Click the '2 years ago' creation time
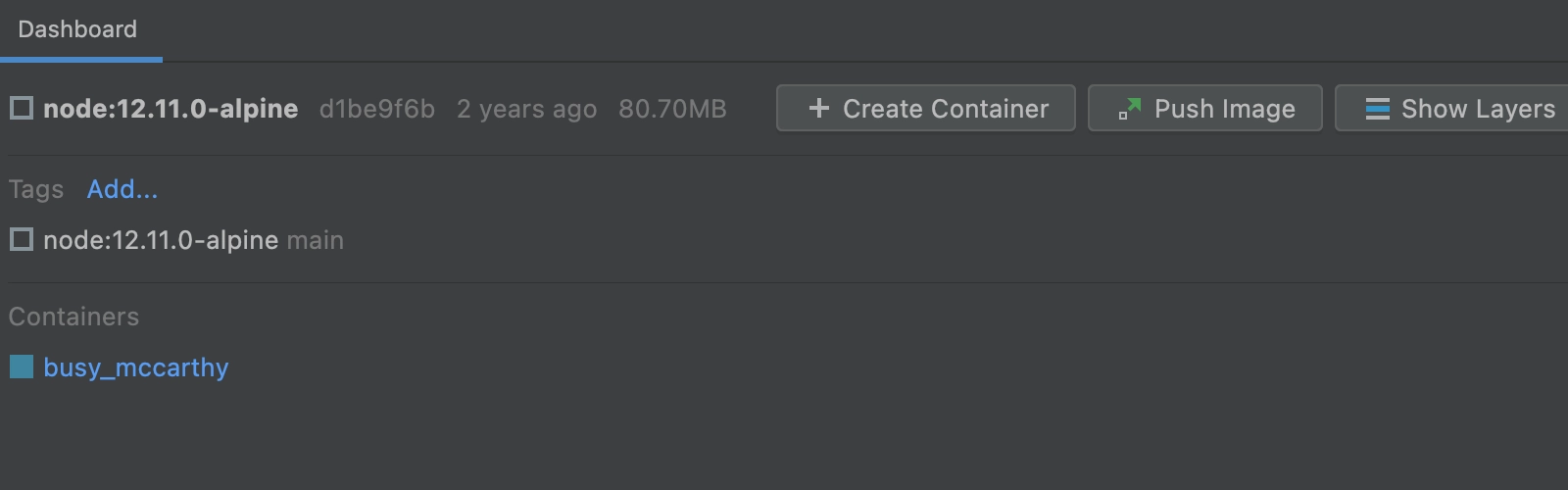This screenshot has height=490, width=1568. point(526,109)
